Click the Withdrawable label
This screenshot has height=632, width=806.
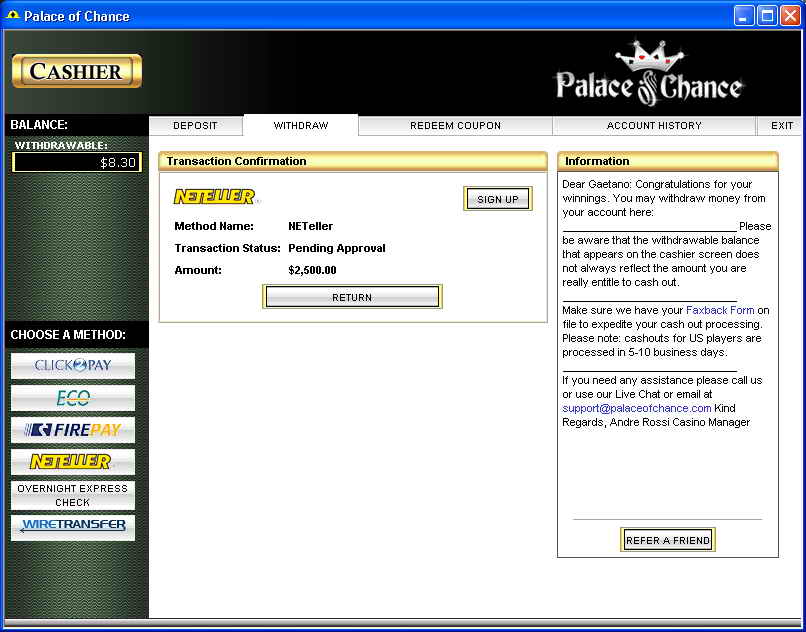click(x=61, y=146)
